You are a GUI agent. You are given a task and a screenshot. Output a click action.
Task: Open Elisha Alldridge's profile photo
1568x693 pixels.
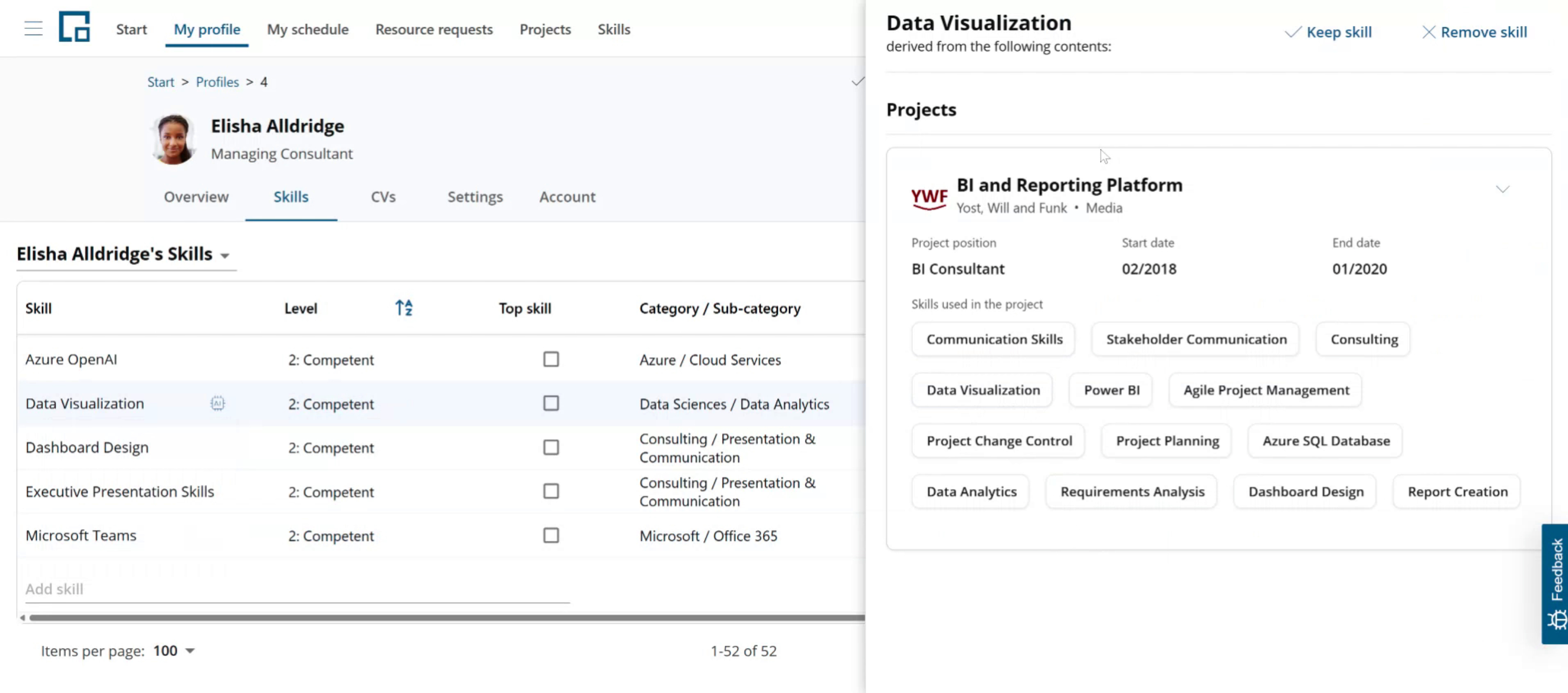point(174,140)
